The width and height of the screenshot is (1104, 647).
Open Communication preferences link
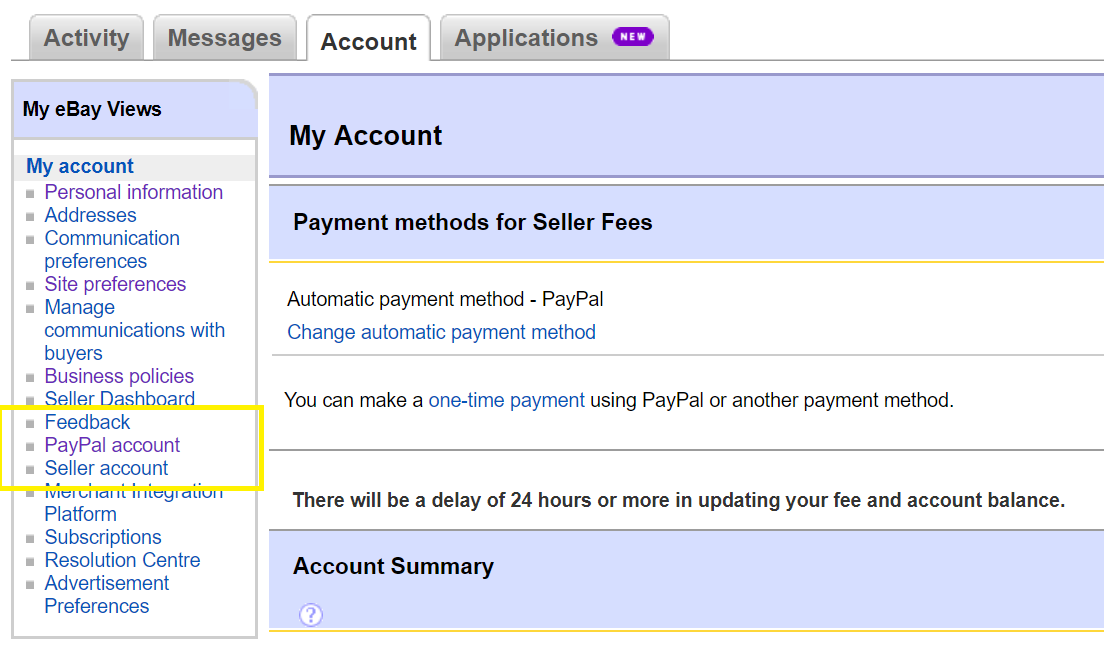(x=112, y=249)
